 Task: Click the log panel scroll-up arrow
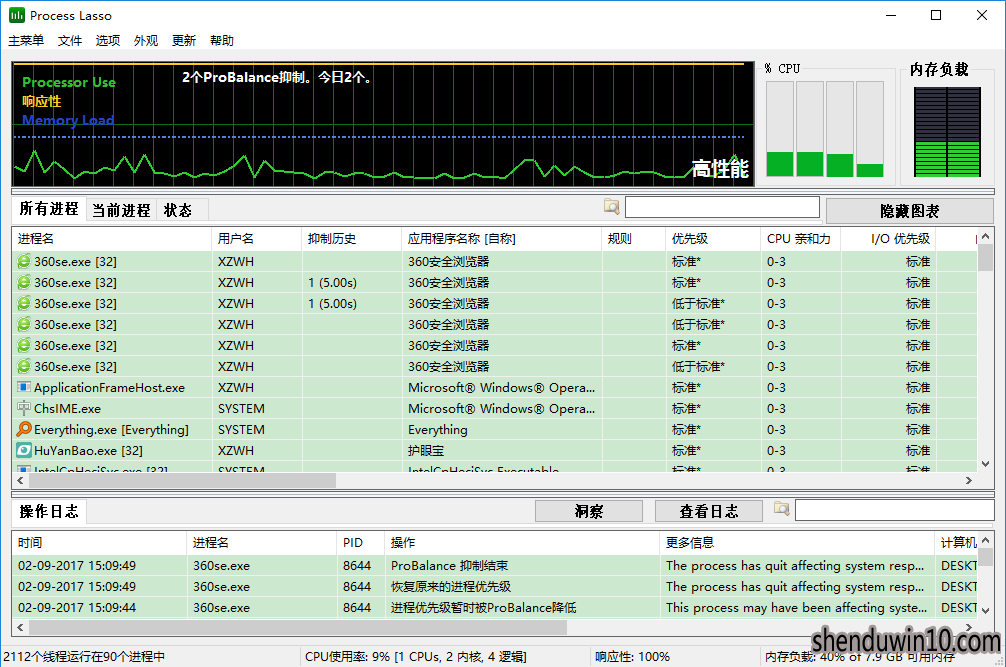pyautogui.click(x=985, y=540)
